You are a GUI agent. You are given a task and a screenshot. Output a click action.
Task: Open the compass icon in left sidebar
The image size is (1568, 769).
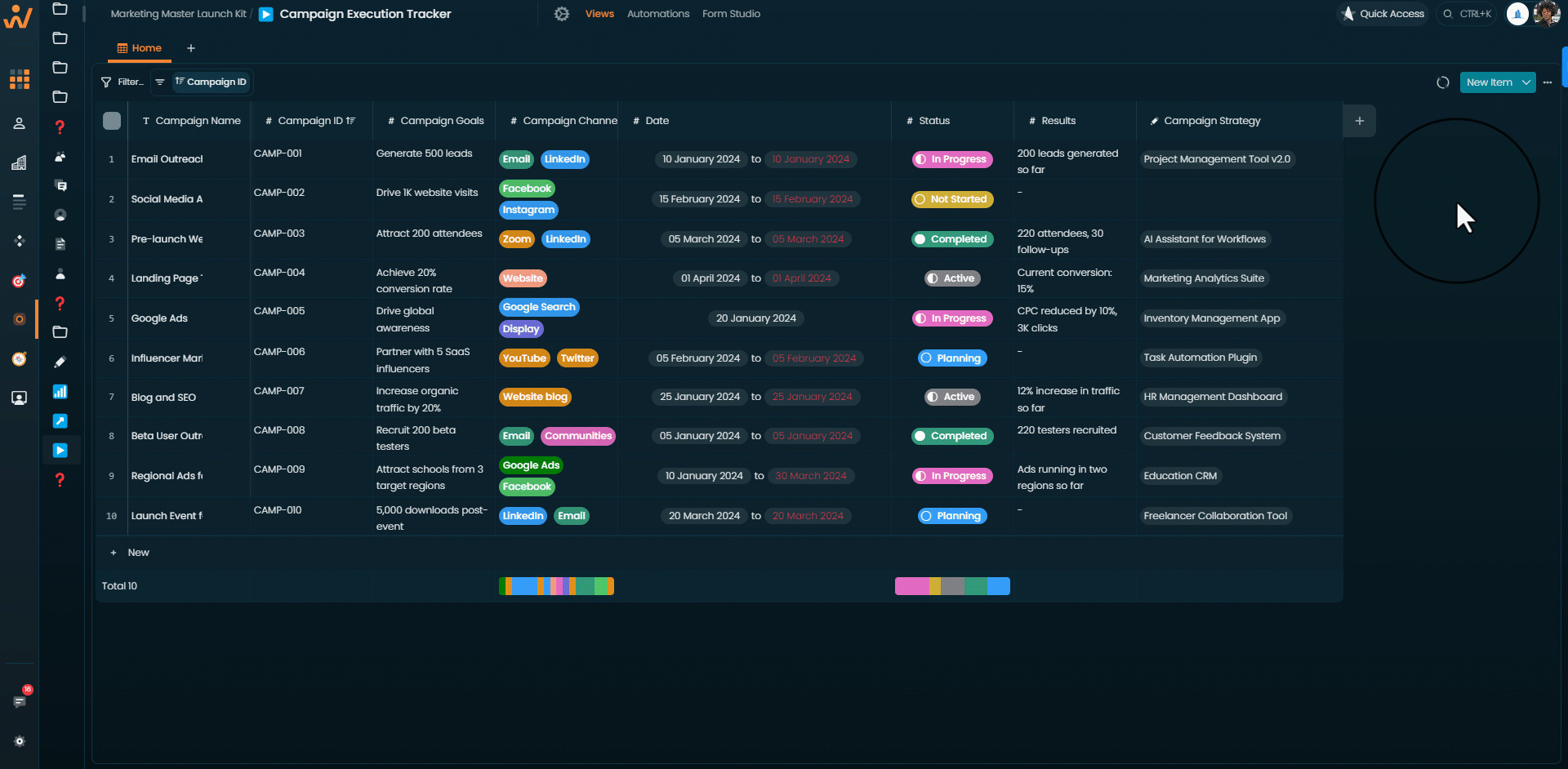(x=19, y=359)
